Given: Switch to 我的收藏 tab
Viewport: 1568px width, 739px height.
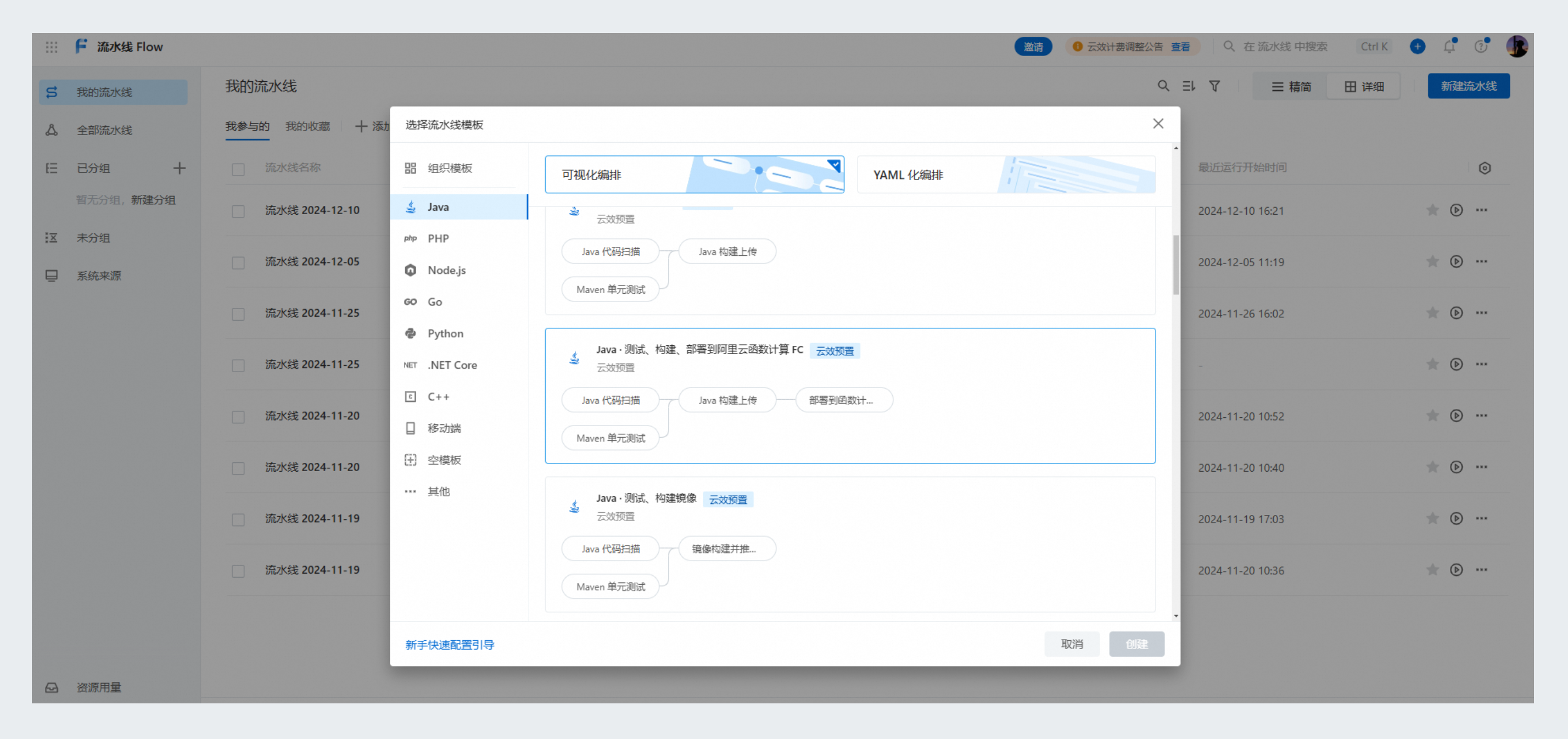Looking at the screenshot, I should [x=307, y=127].
